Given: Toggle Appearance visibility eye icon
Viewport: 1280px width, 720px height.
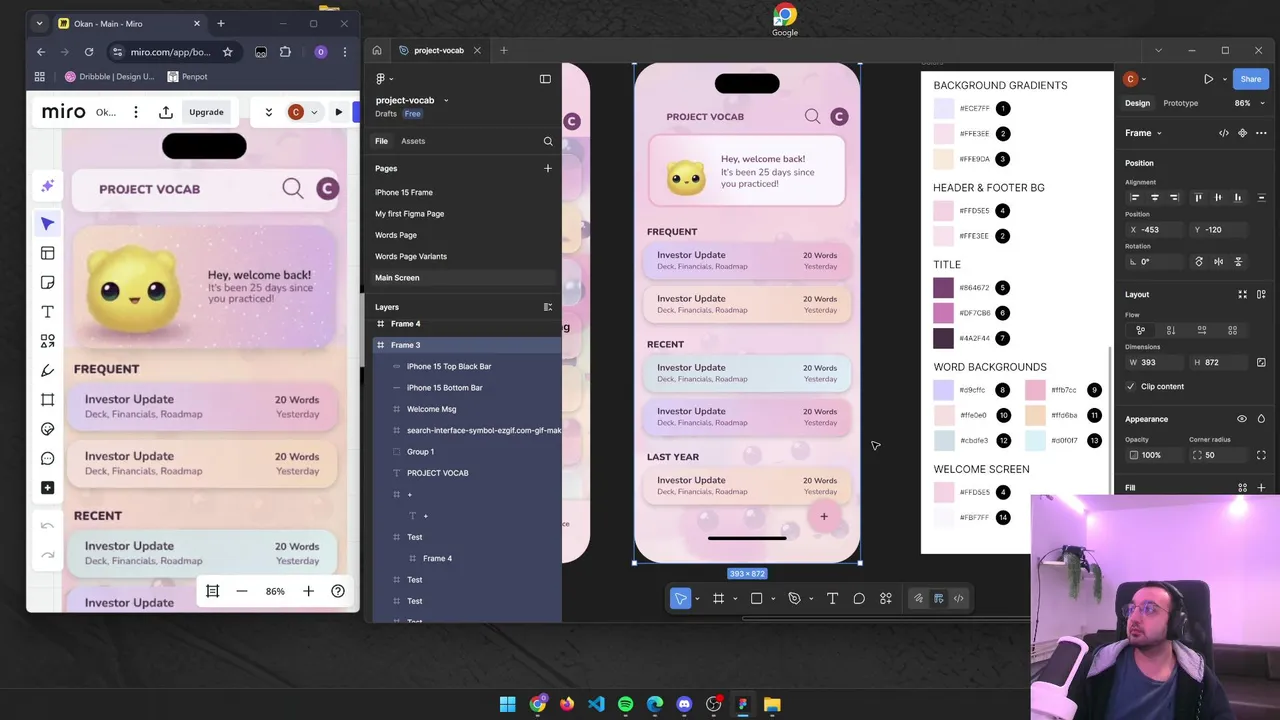Looking at the screenshot, I should click(1242, 419).
